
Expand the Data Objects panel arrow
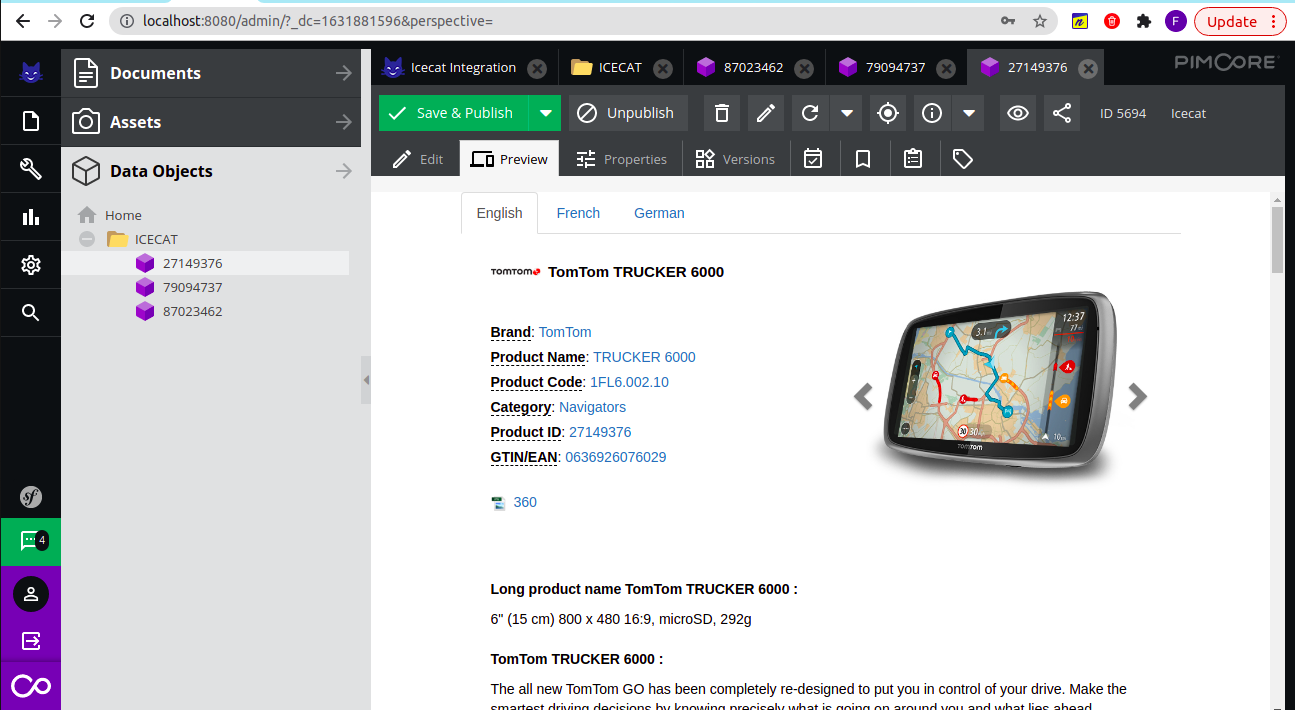pos(344,171)
